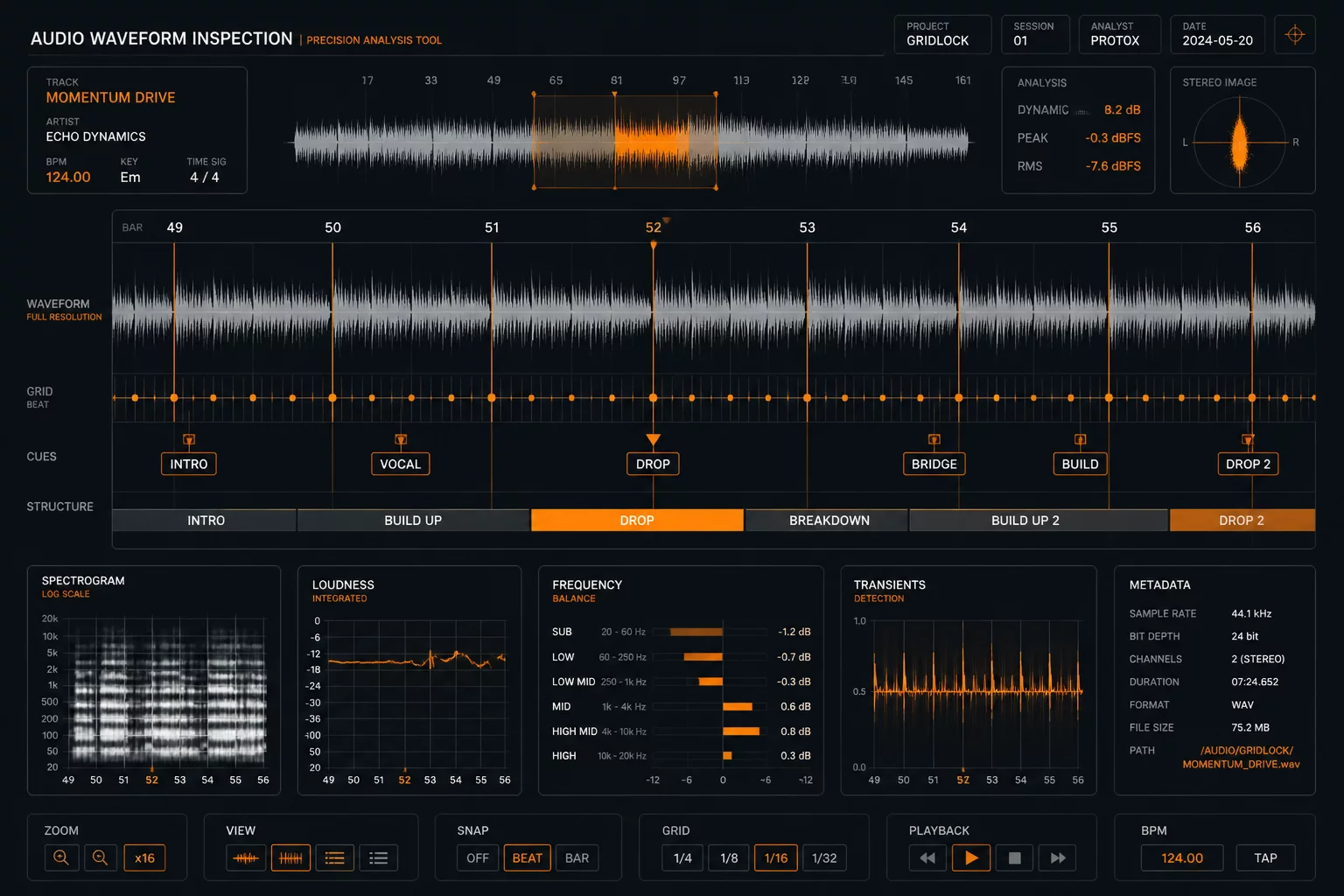
Task: Click the highlighted overview waveform selection region
Action: pos(625,142)
